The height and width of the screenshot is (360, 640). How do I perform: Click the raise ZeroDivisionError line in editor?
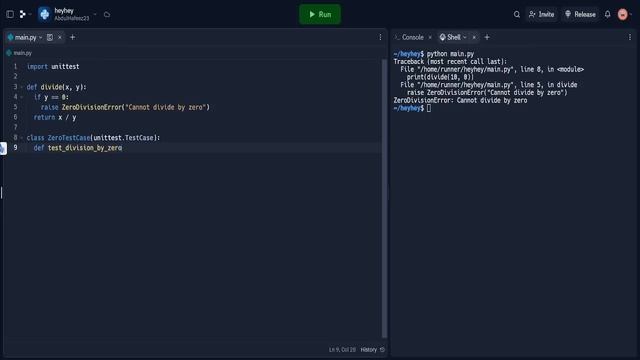(125, 107)
